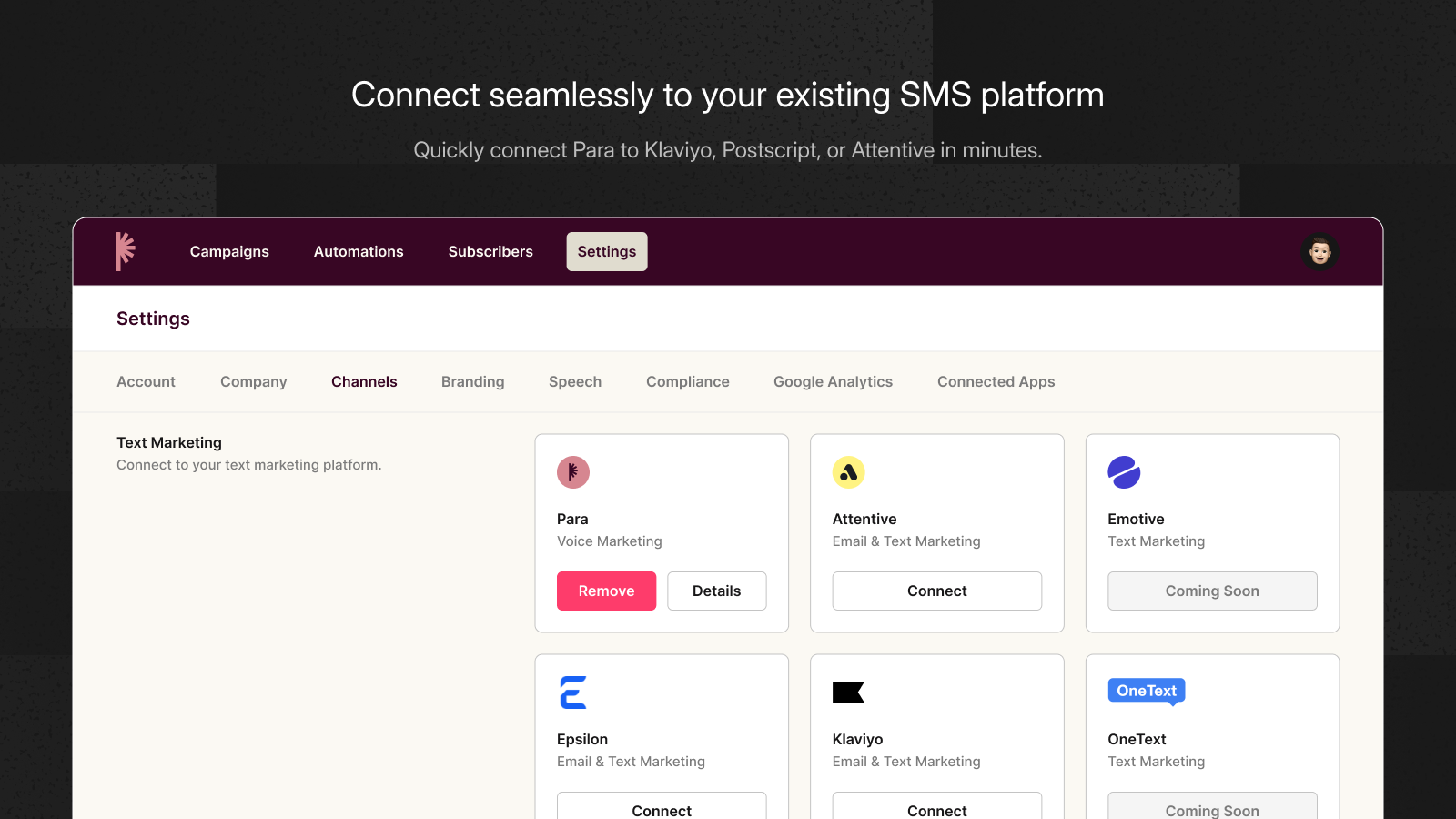Open the user profile avatar
Screen dimensions: 1456x819
click(1319, 252)
